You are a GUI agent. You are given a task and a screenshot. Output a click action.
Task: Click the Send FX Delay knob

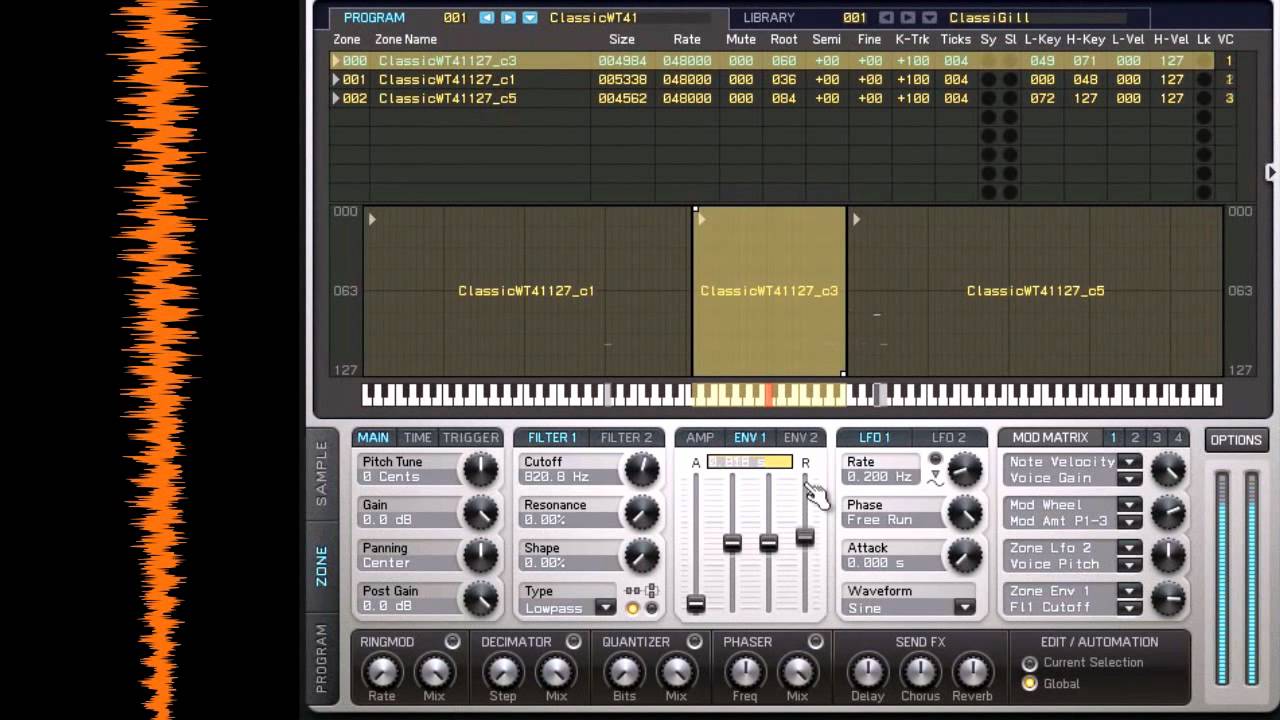[868, 671]
